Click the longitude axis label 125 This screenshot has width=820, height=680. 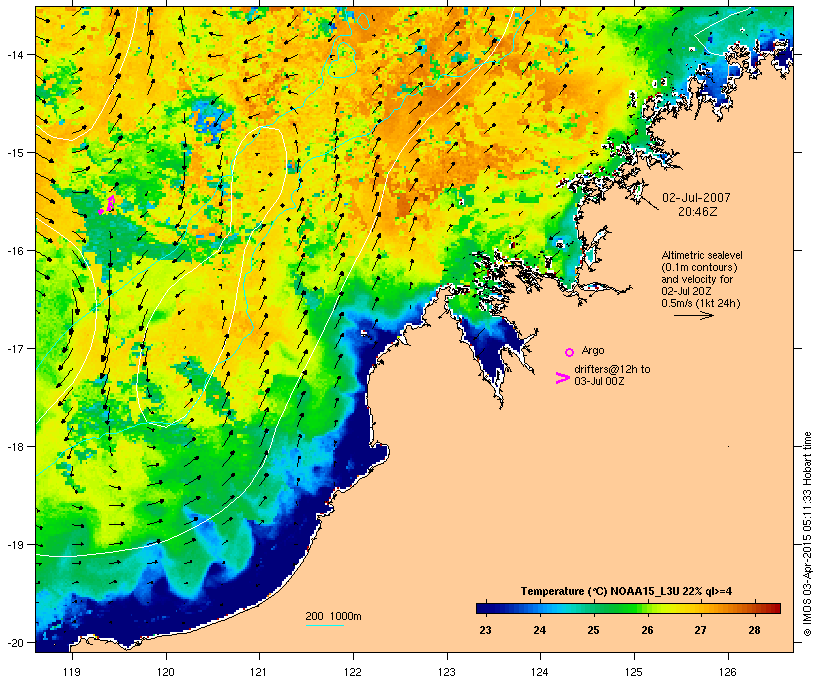634,672
